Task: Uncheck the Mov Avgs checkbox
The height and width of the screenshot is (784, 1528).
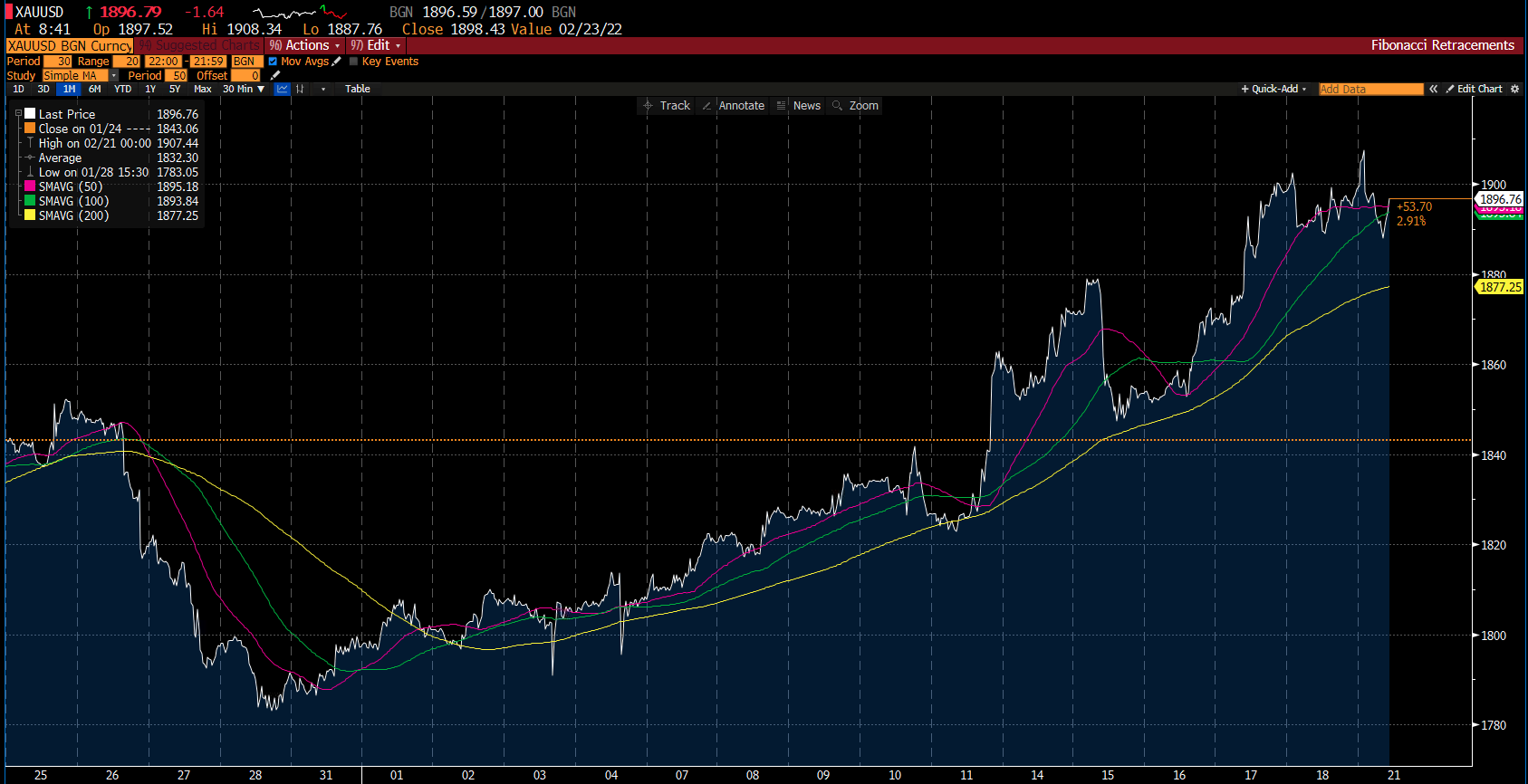Action: click(x=273, y=62)
